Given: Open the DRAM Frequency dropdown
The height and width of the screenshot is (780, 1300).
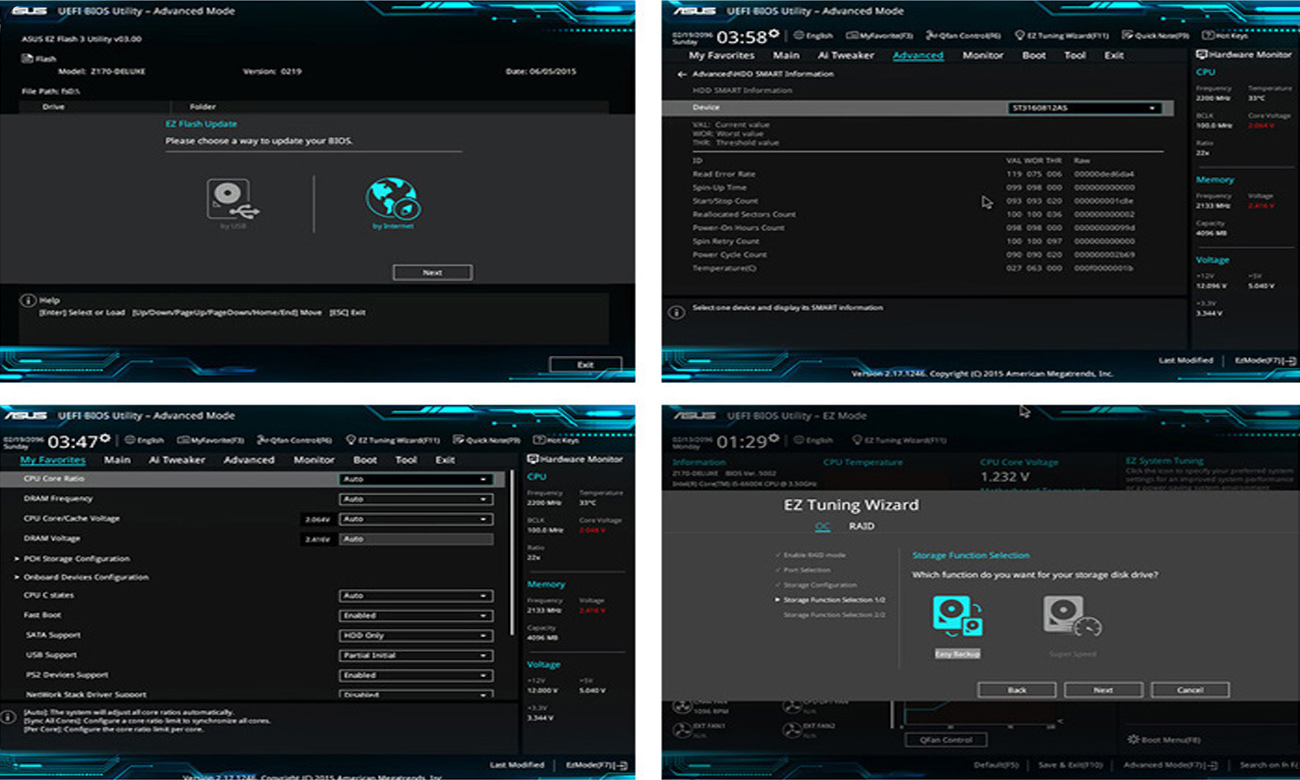Looking at the screenshot, I should click(416, 499).
